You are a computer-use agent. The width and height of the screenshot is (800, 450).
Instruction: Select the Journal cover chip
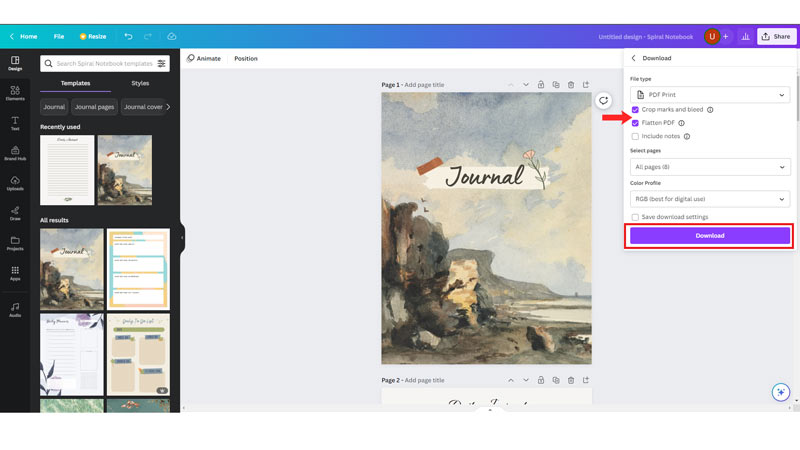(x=143, y=107)
